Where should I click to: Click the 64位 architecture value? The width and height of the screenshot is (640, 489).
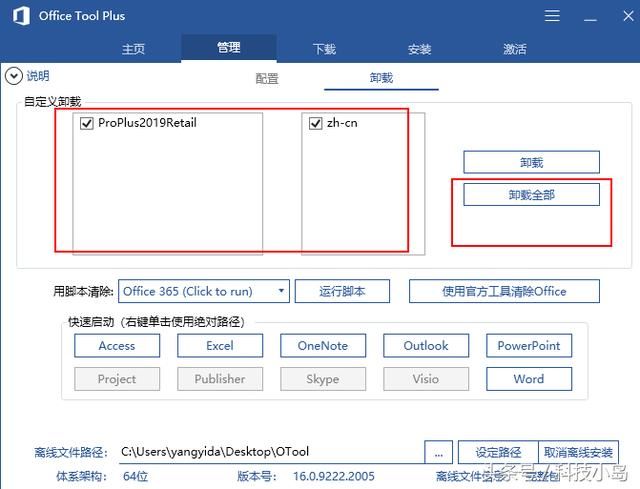coord(136,476)
